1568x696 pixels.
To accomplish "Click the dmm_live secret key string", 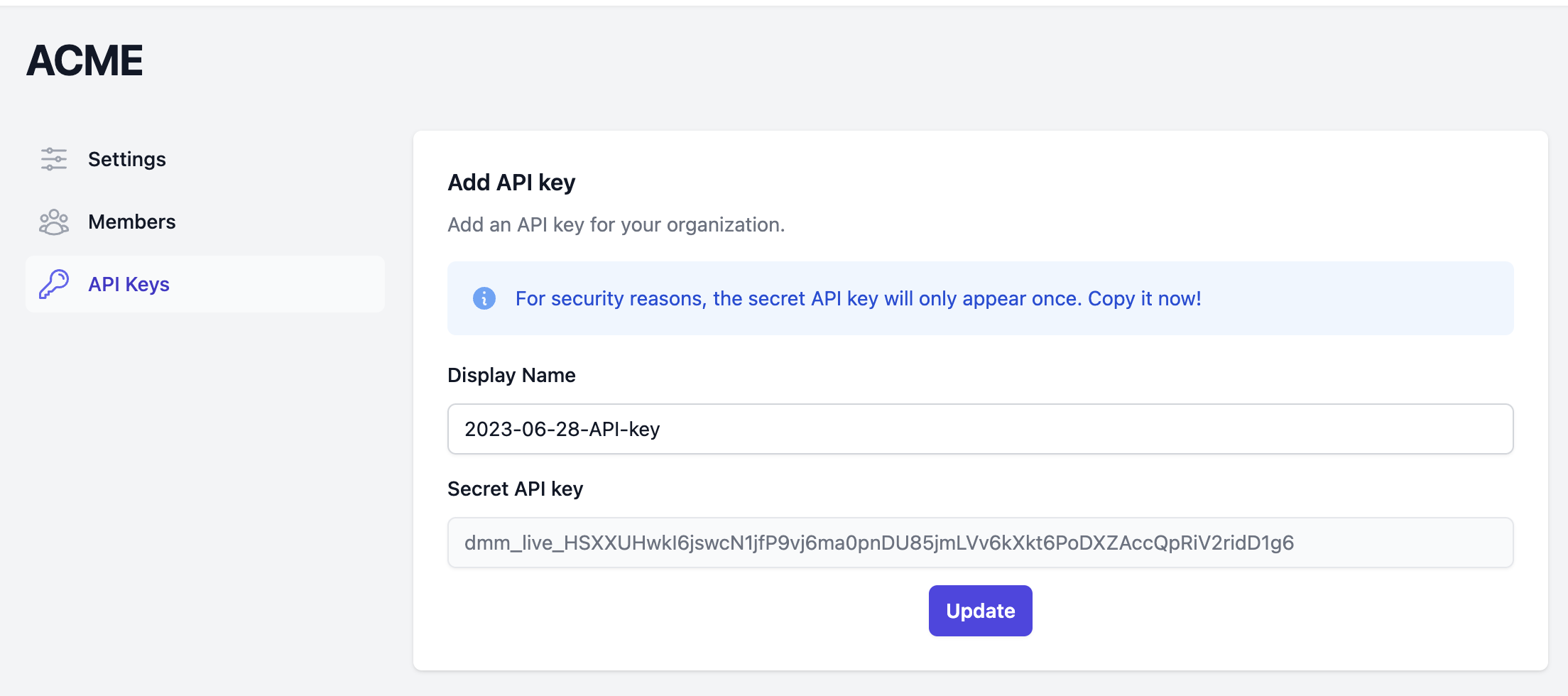I will [x=878, y=543].
